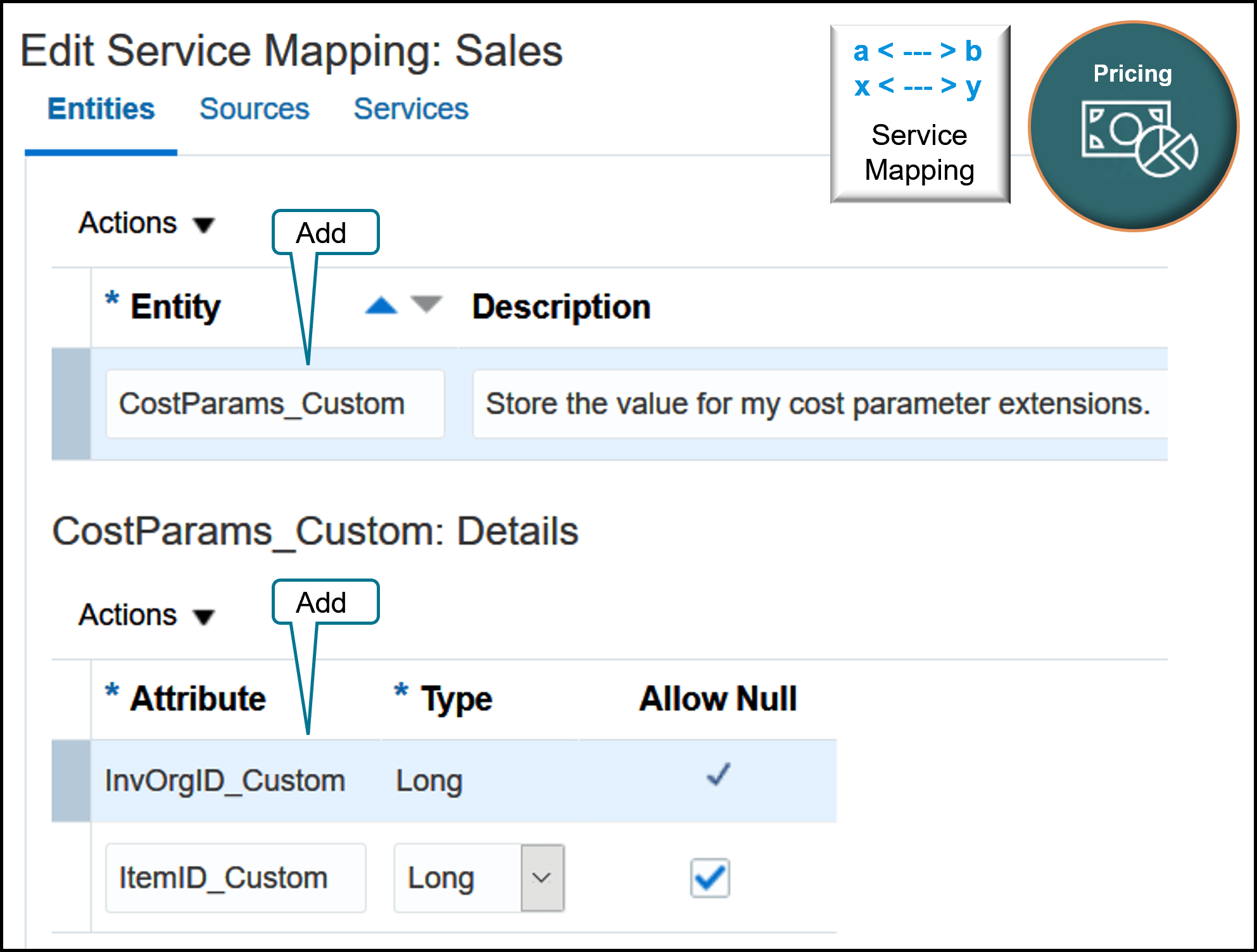Viewport: 1257px width, 952px height.
Task: Toggle Allow Null checkbox for ItemID_Custom
Action: pos(710,878)
